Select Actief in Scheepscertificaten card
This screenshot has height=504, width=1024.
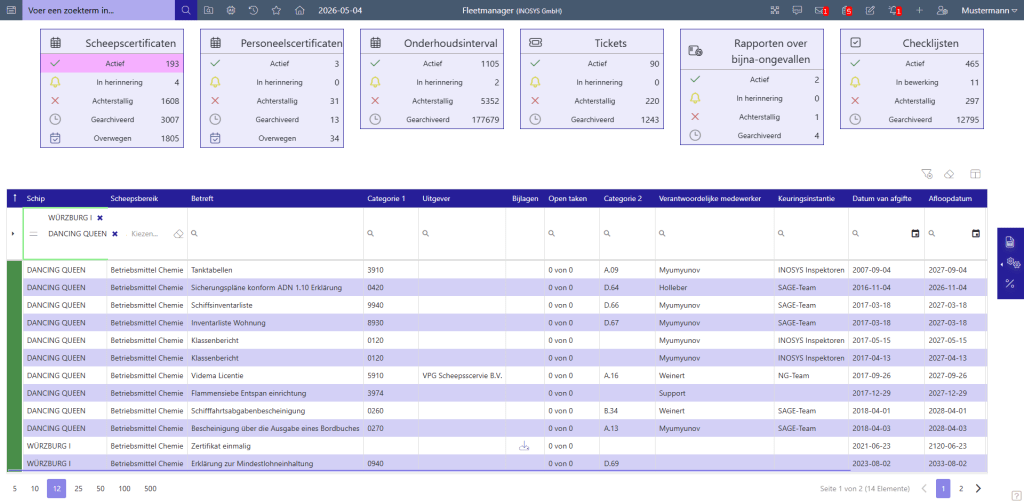[112, 63]
